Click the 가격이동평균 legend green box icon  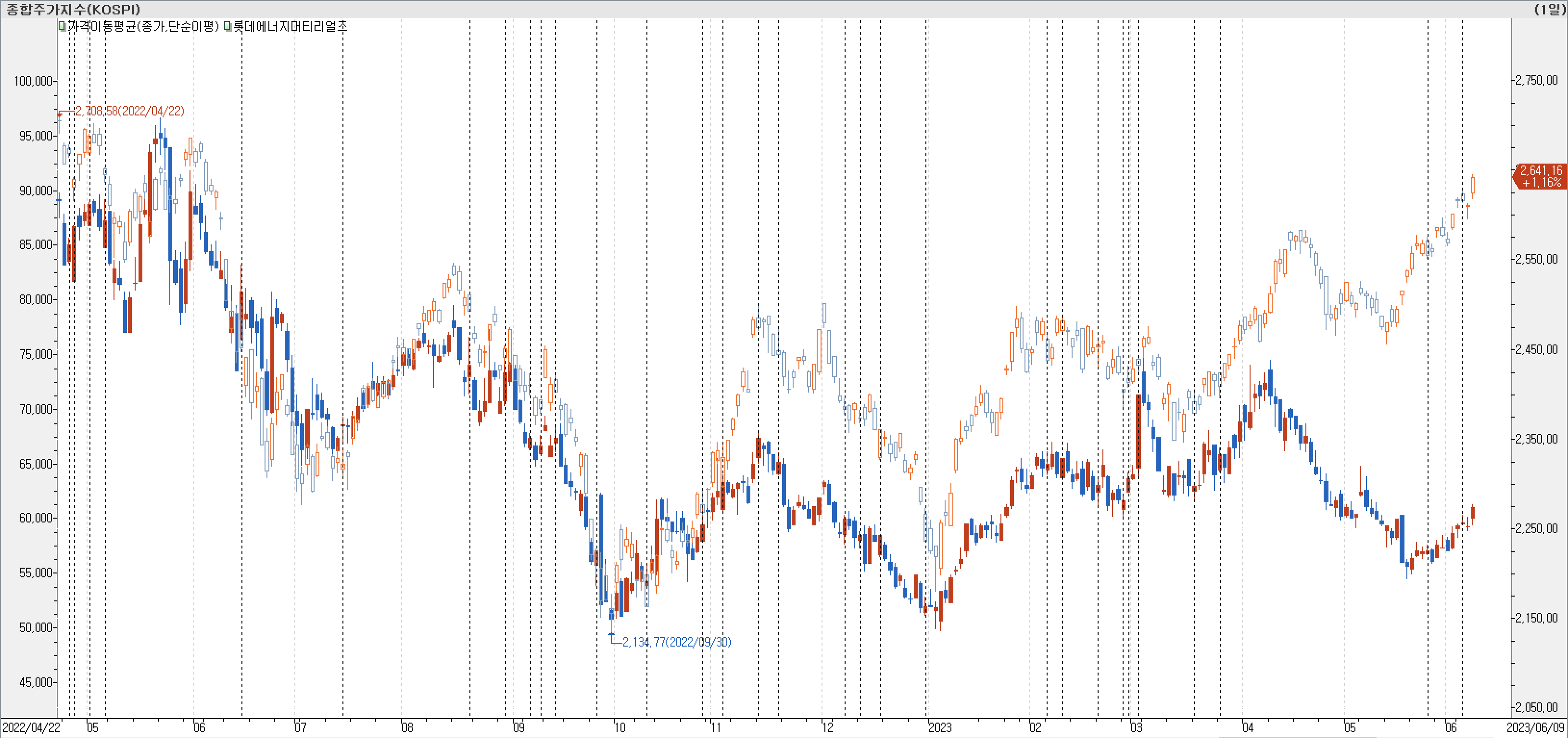(62, 26)
